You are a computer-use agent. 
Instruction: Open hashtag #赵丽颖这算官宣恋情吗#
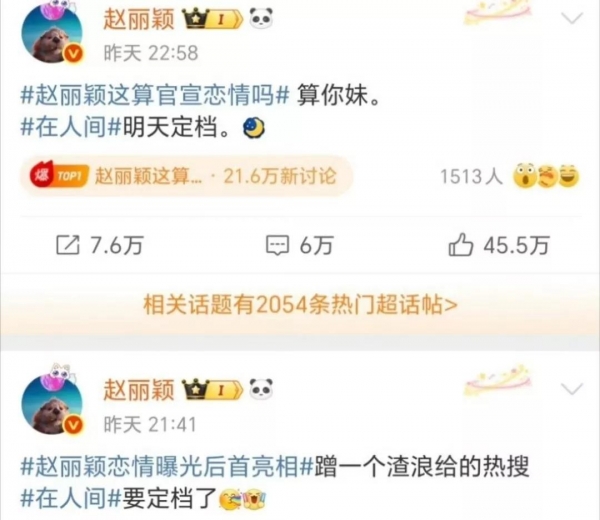(154, 96)
